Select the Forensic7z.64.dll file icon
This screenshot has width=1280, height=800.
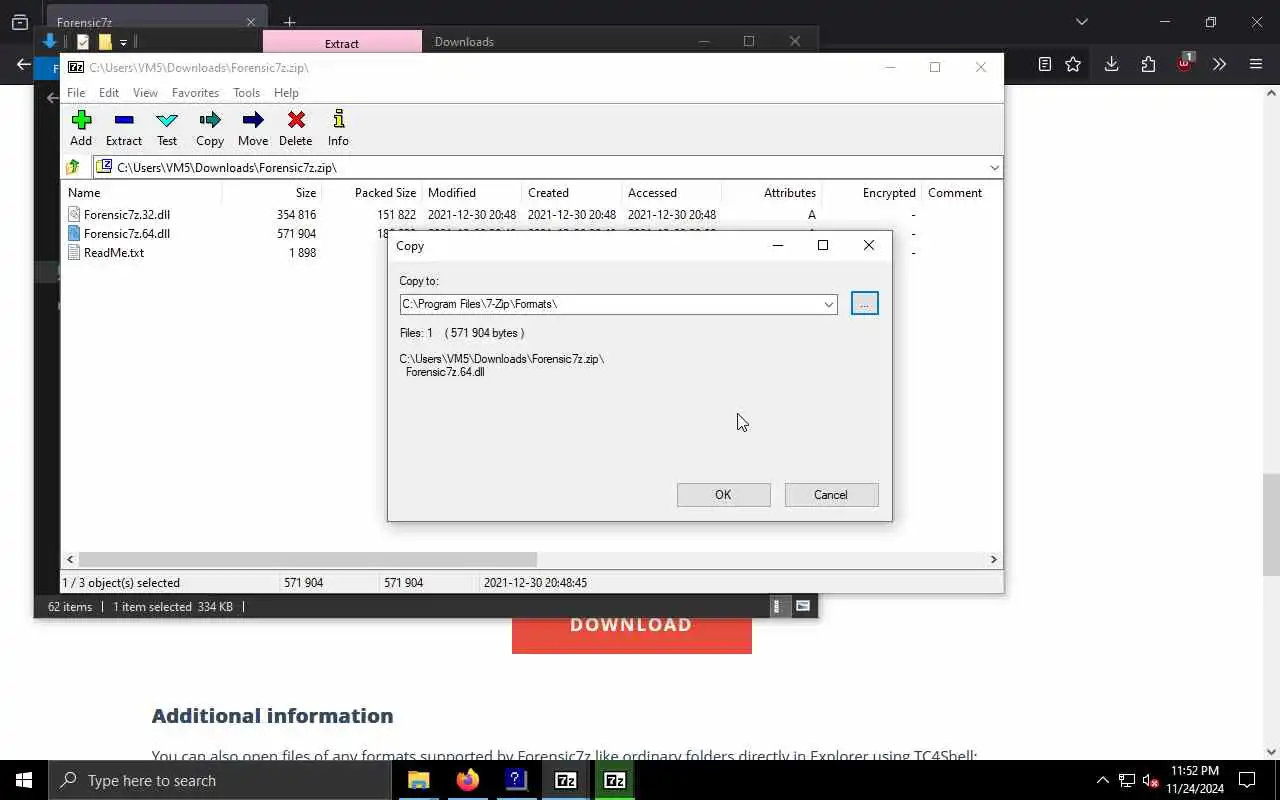pos(74,233)
